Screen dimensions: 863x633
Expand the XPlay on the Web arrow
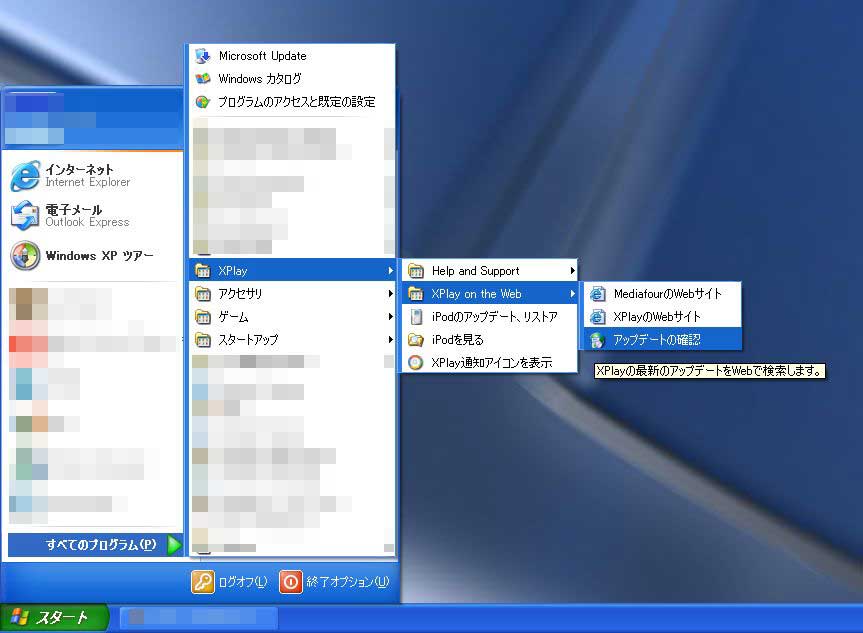pos(572,294)
